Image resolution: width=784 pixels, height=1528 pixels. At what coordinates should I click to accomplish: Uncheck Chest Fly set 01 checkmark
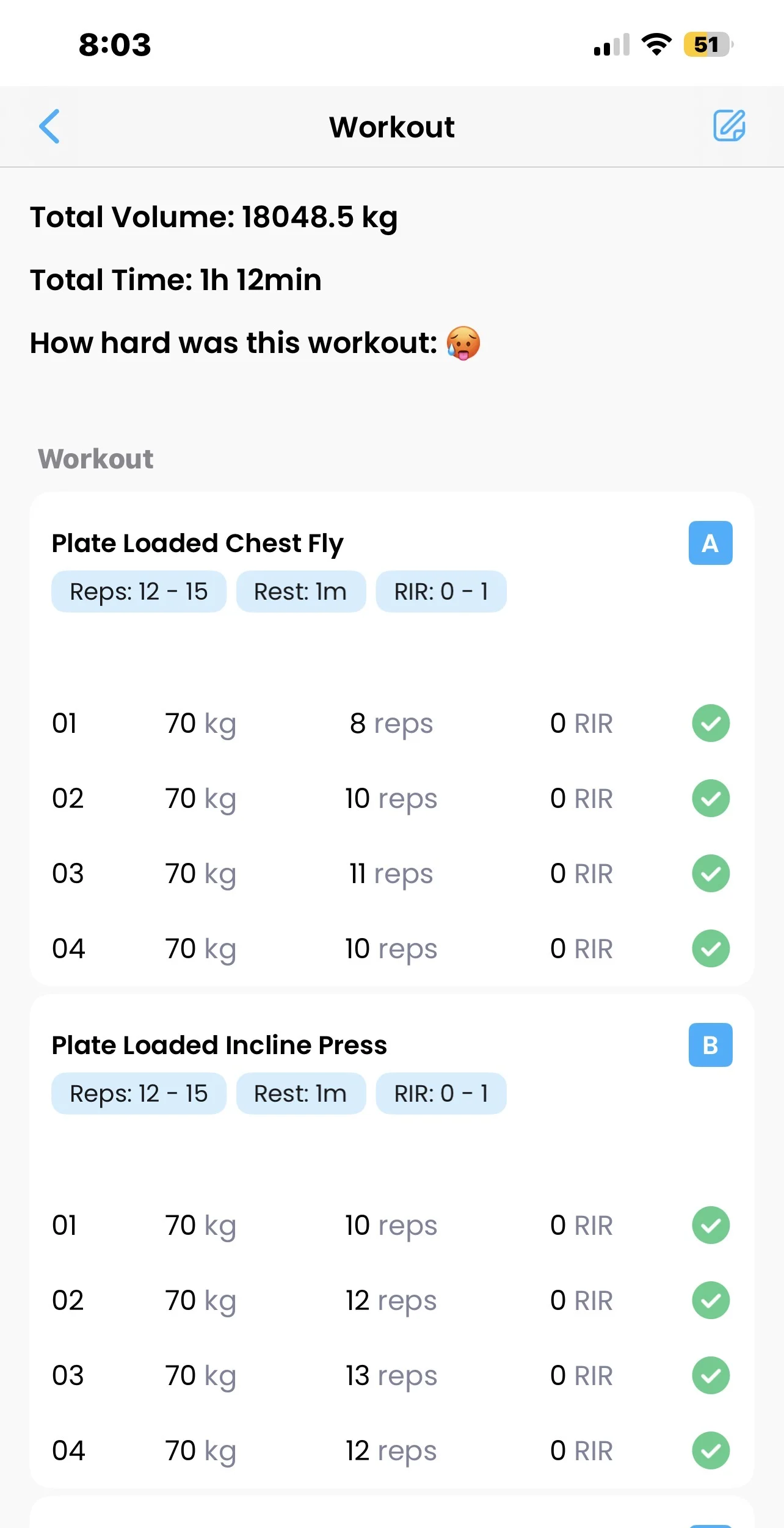click(x=711, y=723)
